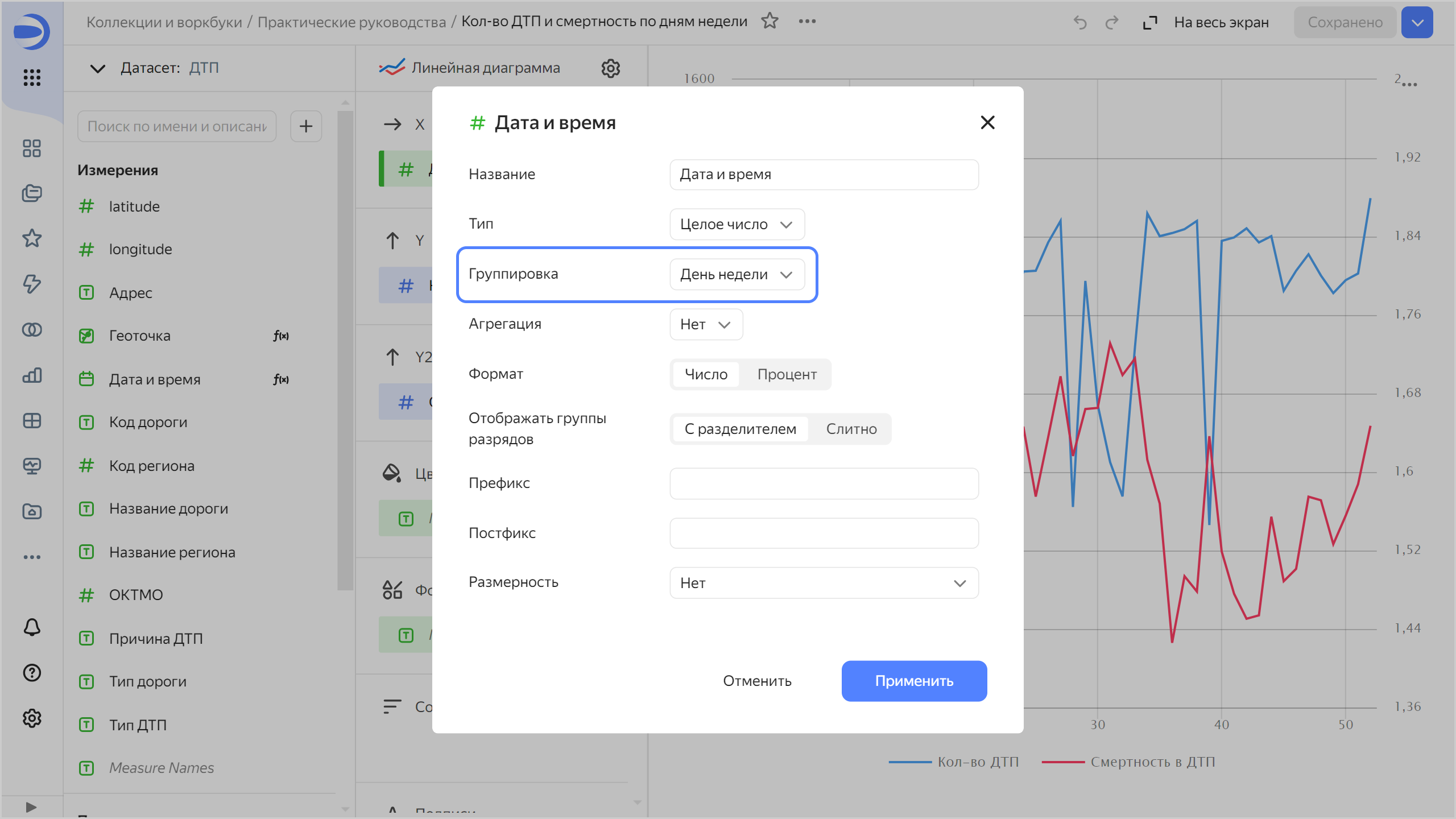Viewport: 1456px width, 819px height.
Task: Click the notifications bell icon
Action: point(32,627)
